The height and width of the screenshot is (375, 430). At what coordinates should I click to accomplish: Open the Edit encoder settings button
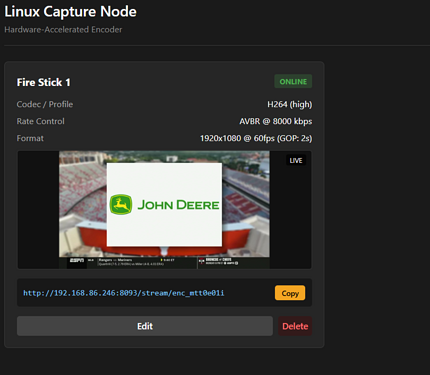click(x=145, y=326)
